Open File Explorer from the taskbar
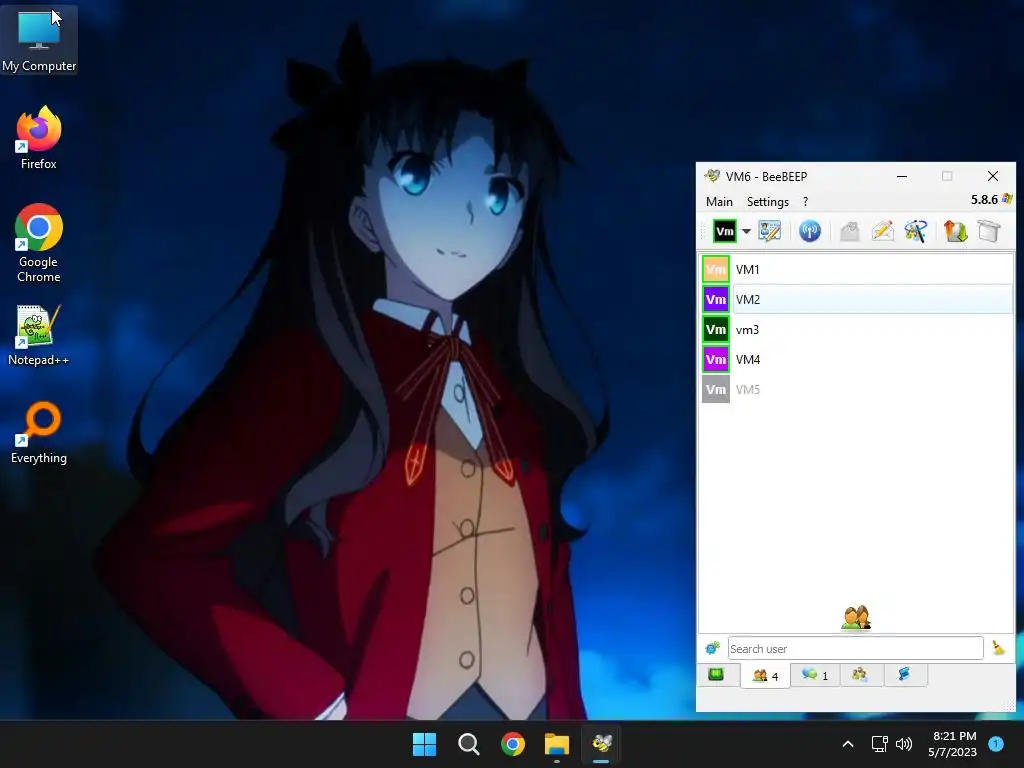The width and height of the screenshot is (1024, 768). point(557,744)
